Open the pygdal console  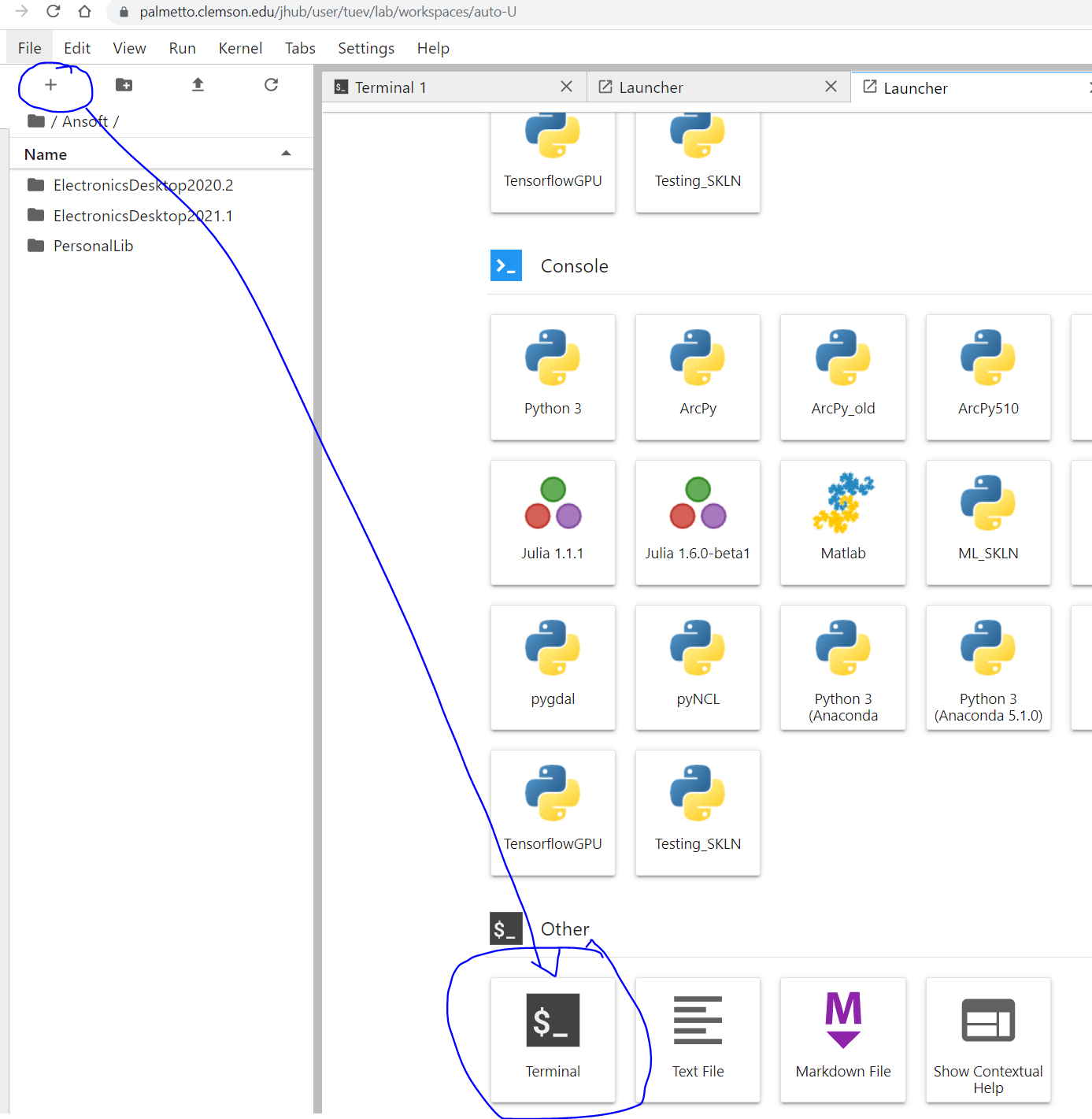553,668
